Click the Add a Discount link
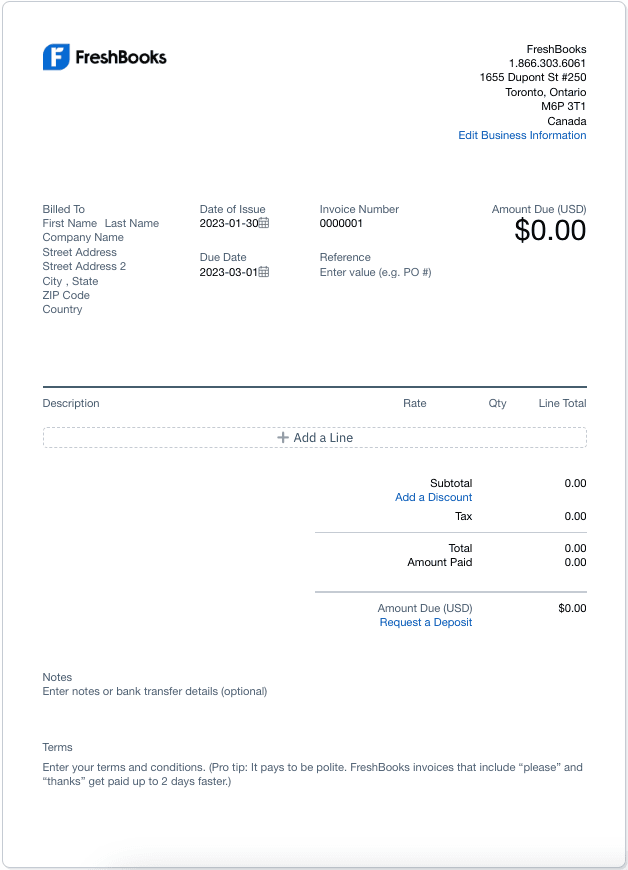The width and height of the screenshot is (628, 870). [433, 497]
